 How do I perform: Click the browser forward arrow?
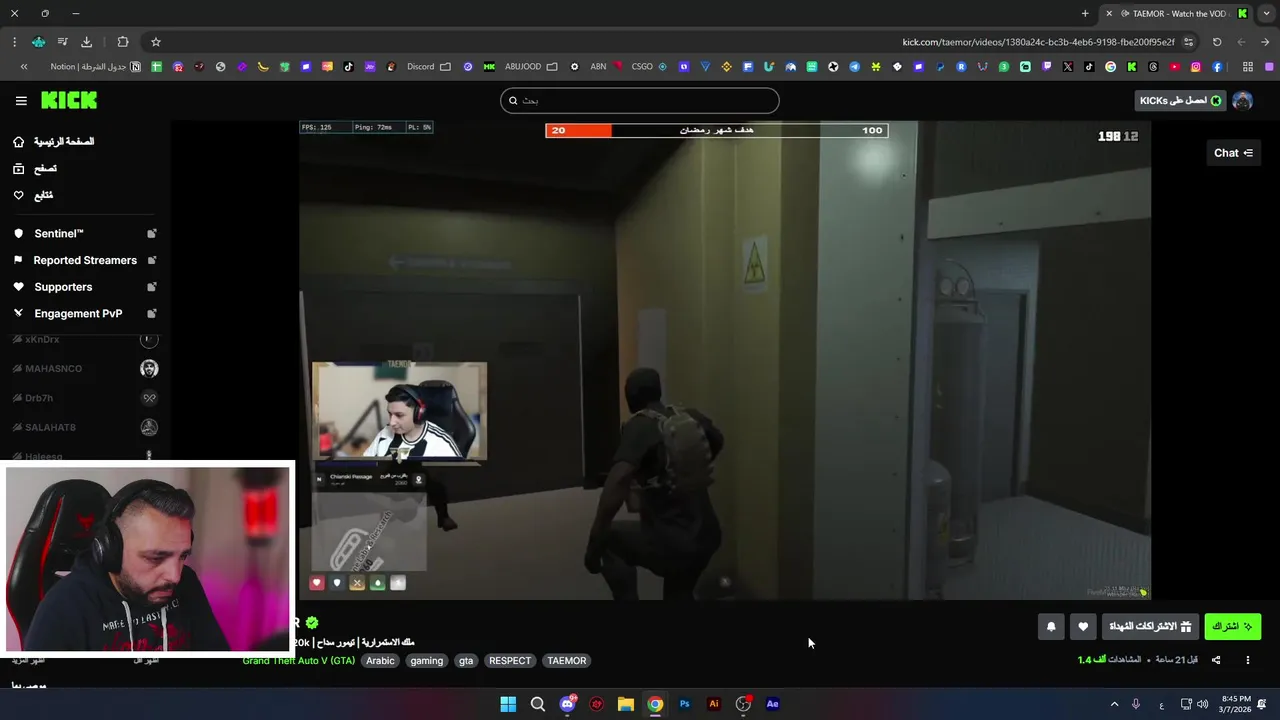click(x=1241, y=42)
